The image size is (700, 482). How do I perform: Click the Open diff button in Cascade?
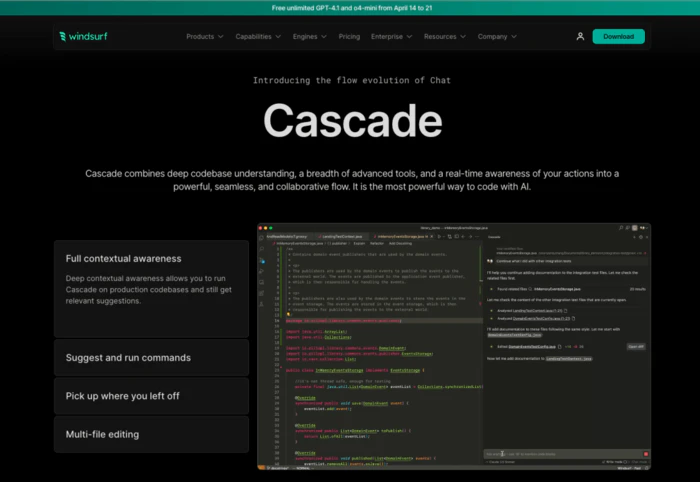coord(636,346)
